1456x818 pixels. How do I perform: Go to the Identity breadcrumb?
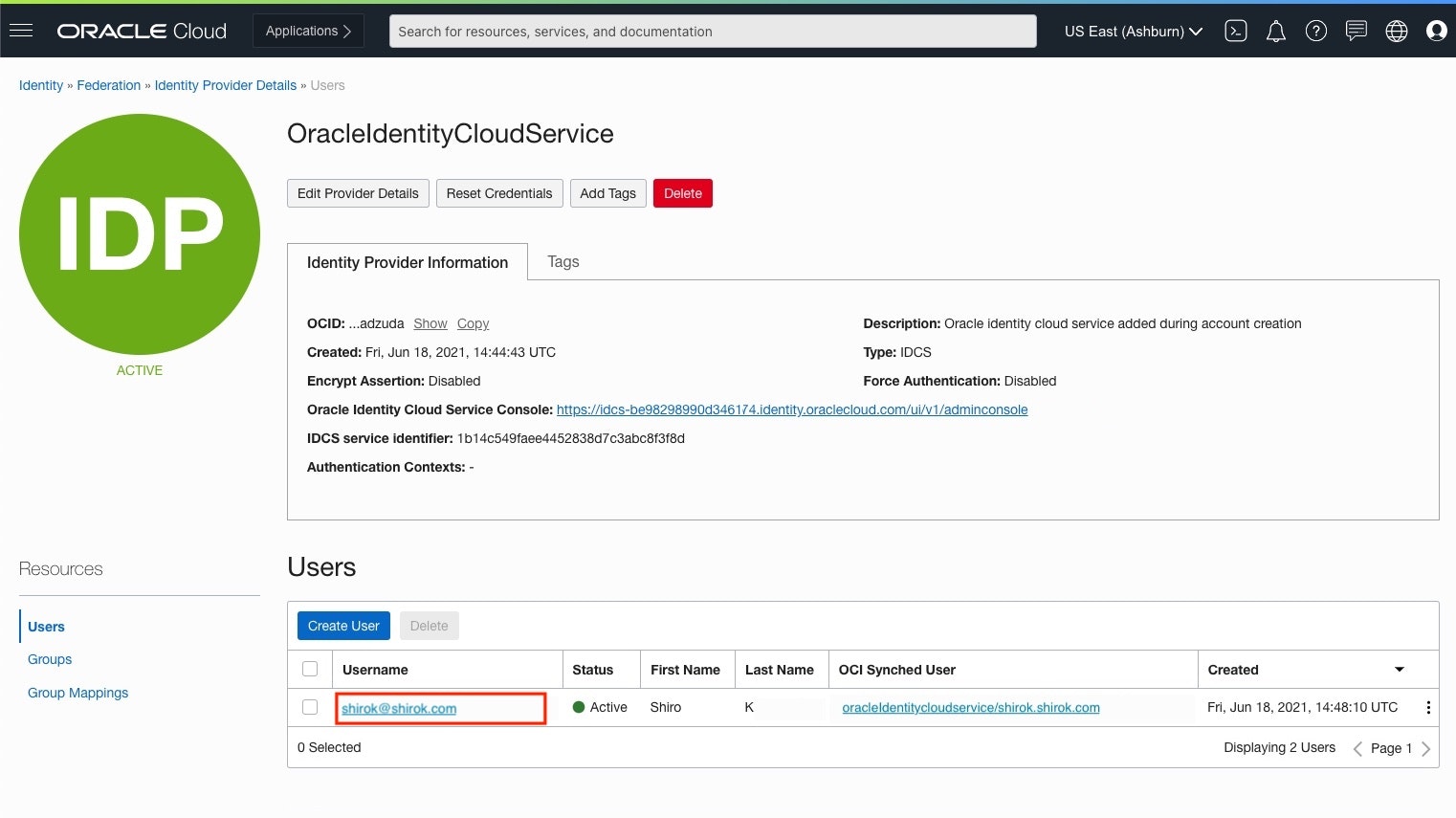pos(41,85)
